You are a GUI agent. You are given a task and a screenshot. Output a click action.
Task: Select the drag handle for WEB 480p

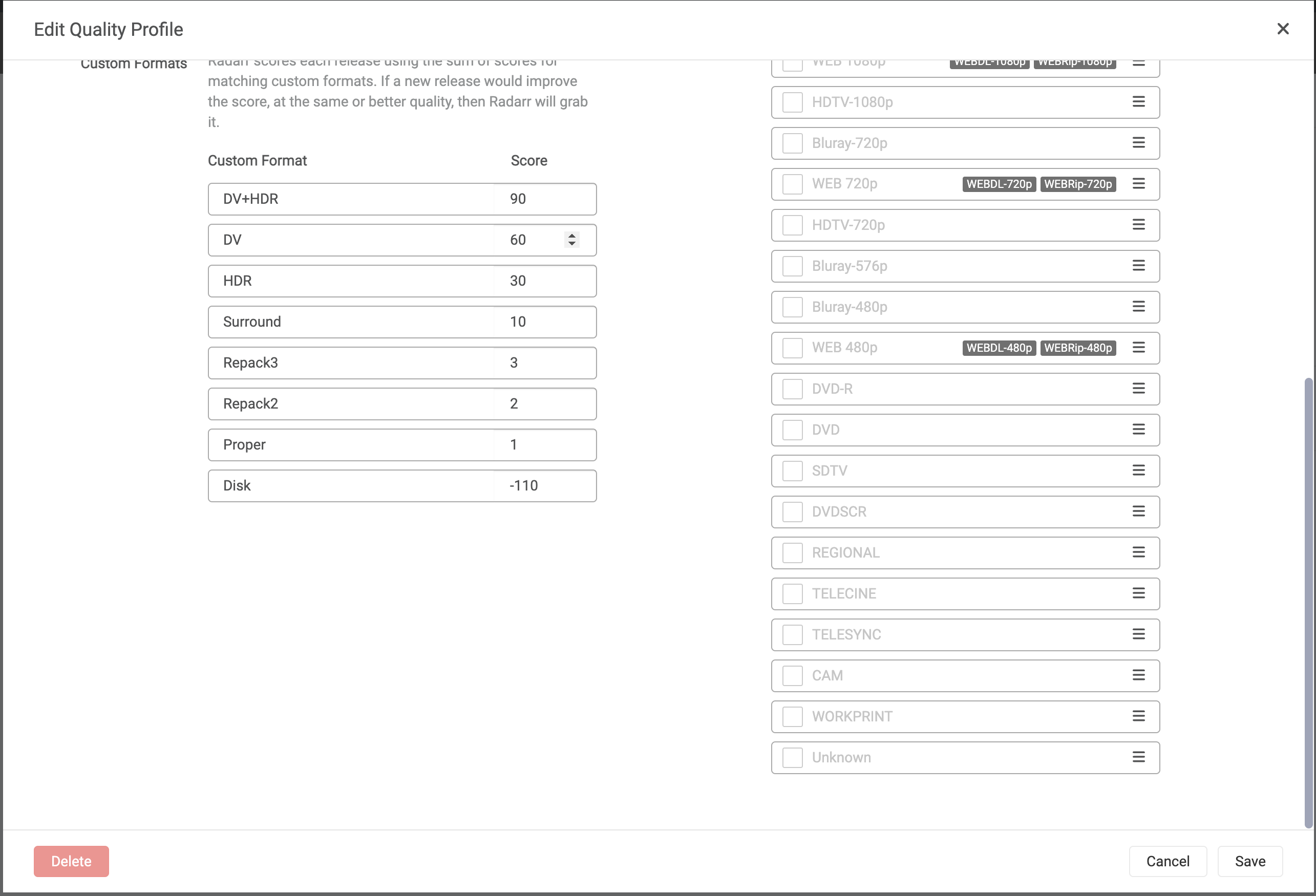tap(1139, 348)
